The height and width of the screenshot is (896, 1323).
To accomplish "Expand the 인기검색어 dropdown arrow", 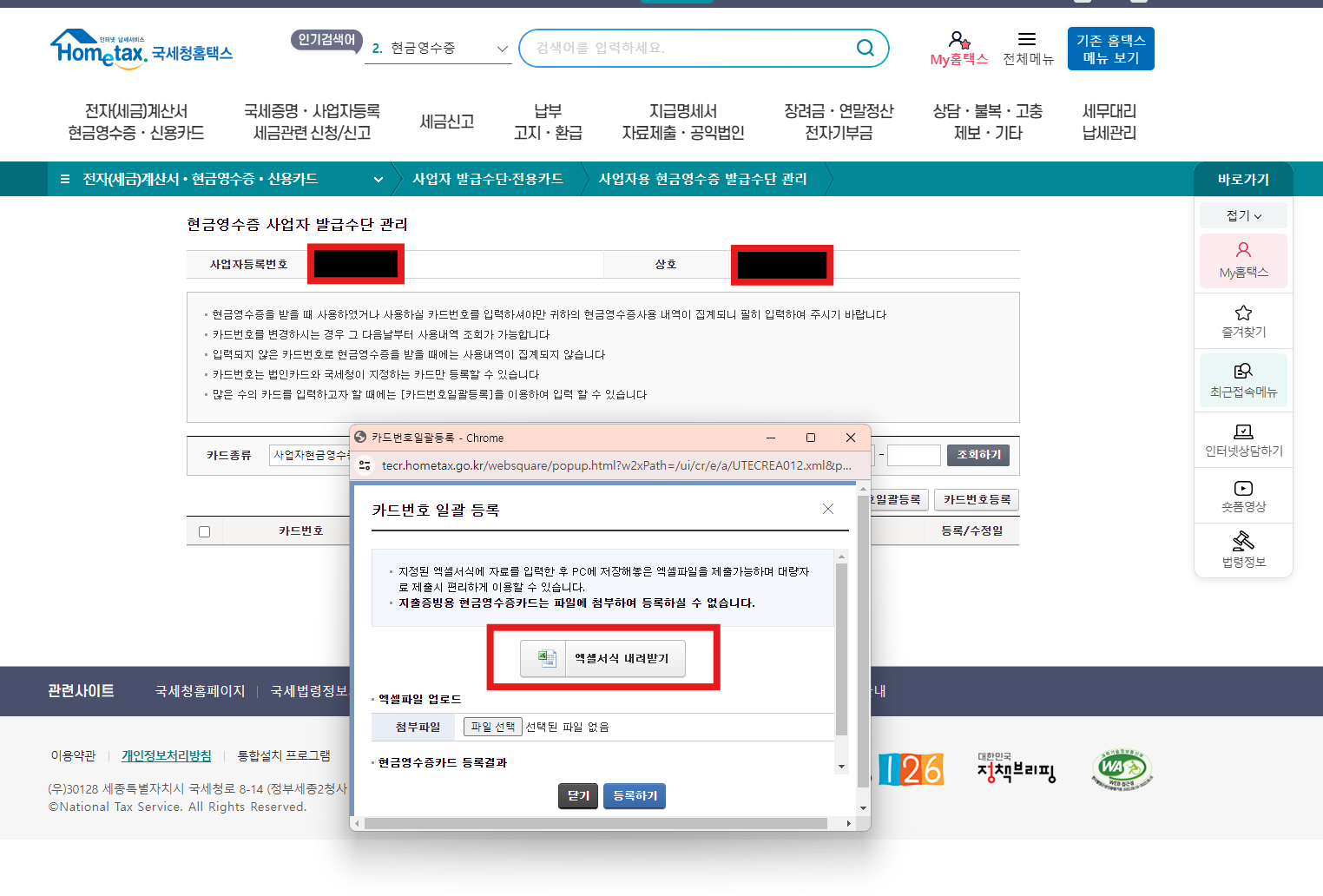I will (502, 49).
